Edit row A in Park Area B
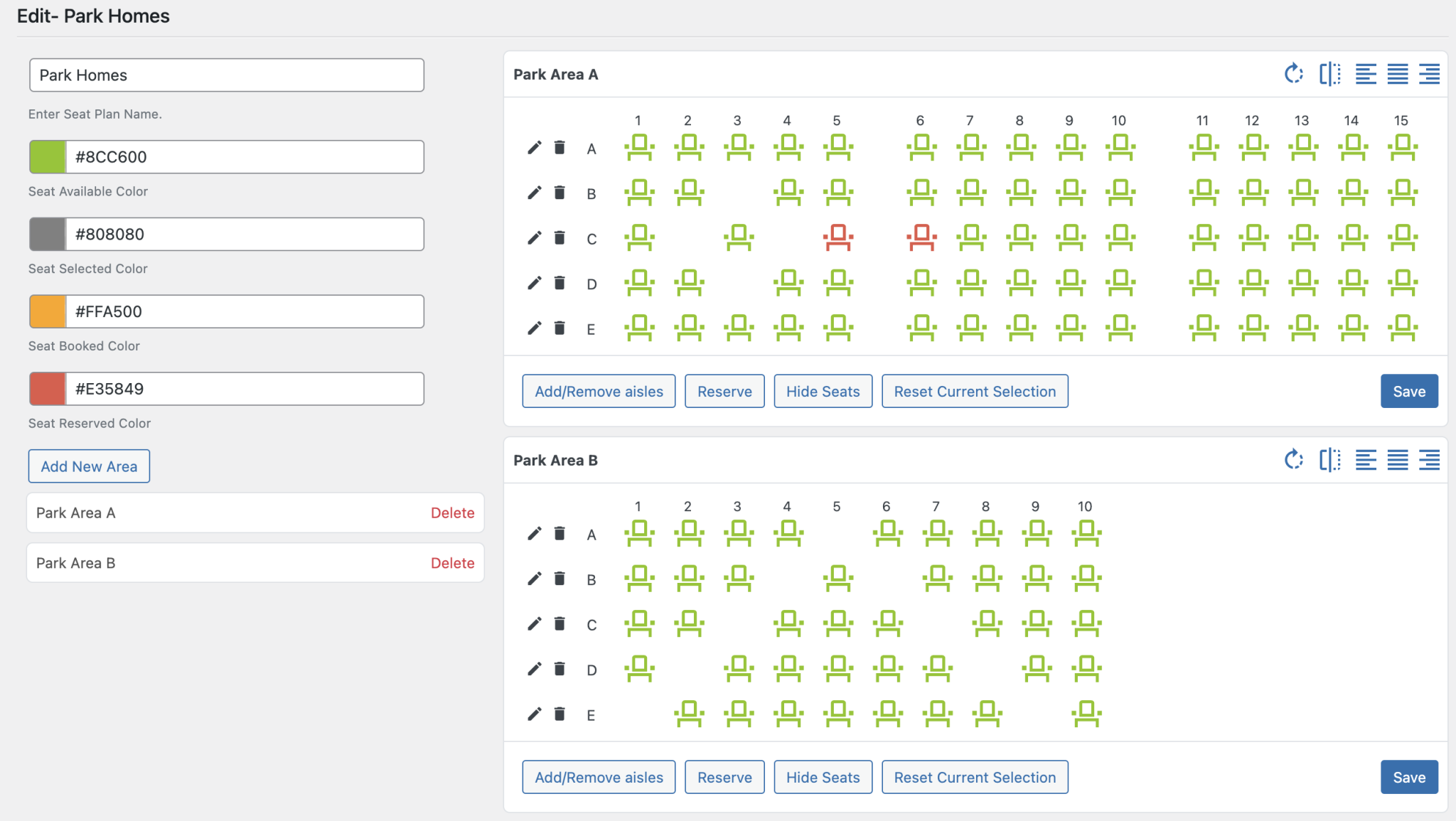 534,534
